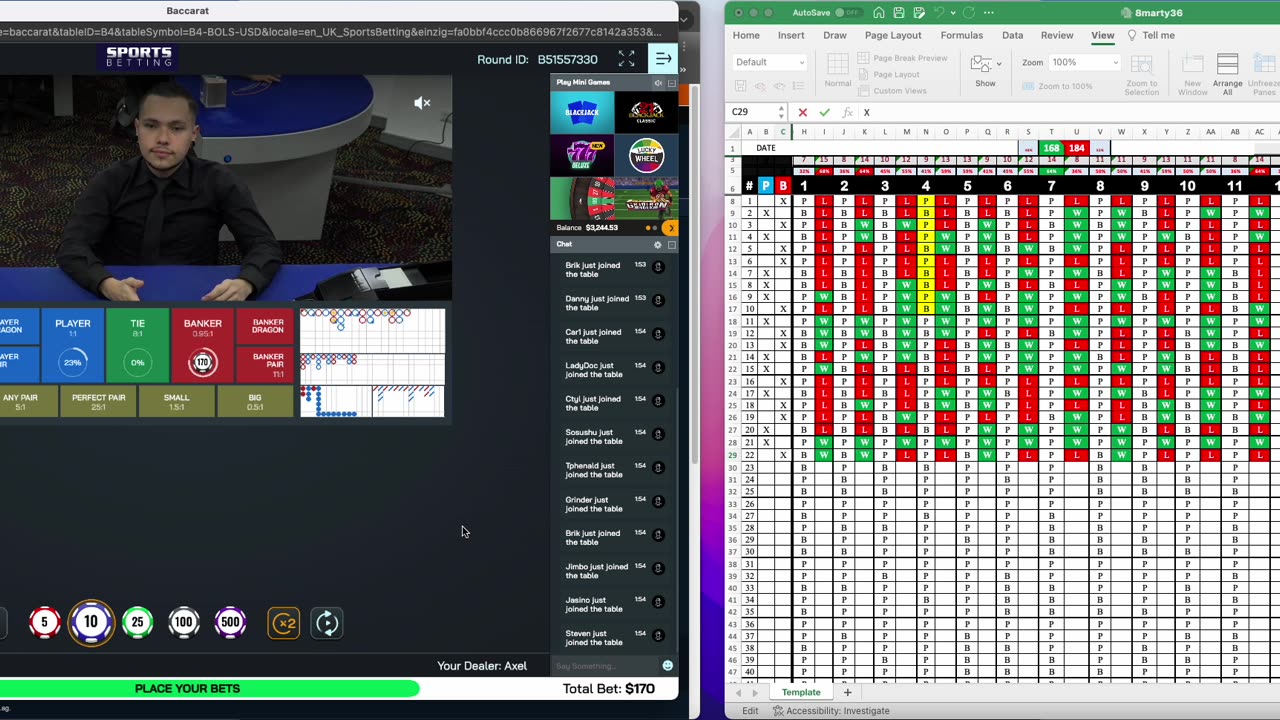The height and width of the screenshot is (720, 1280).
Task: Select the 5 chip
Action: tap(44, 623)
